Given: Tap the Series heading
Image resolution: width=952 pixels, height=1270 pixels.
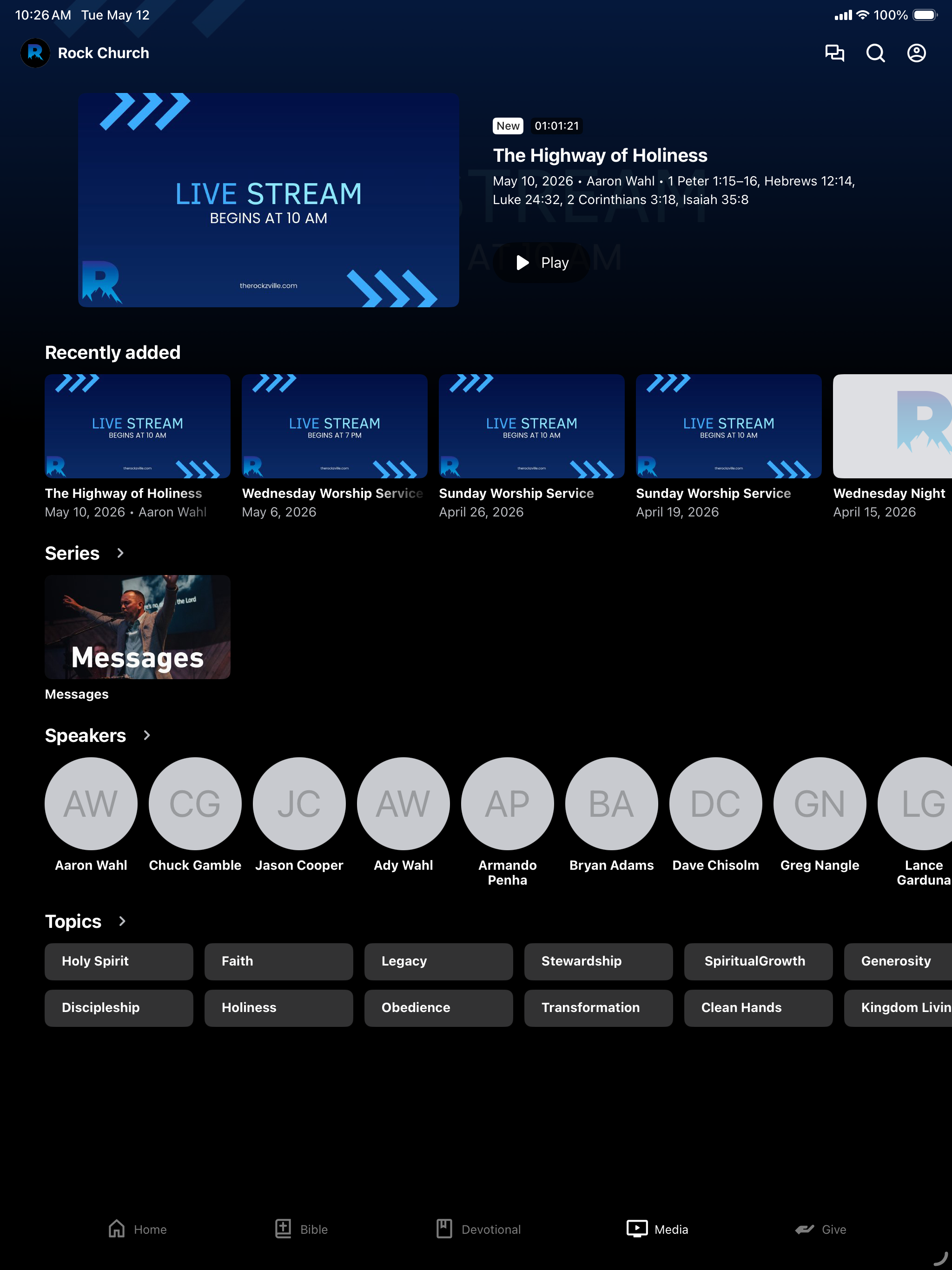Looking at the screenshot, I should pos(73,553).
